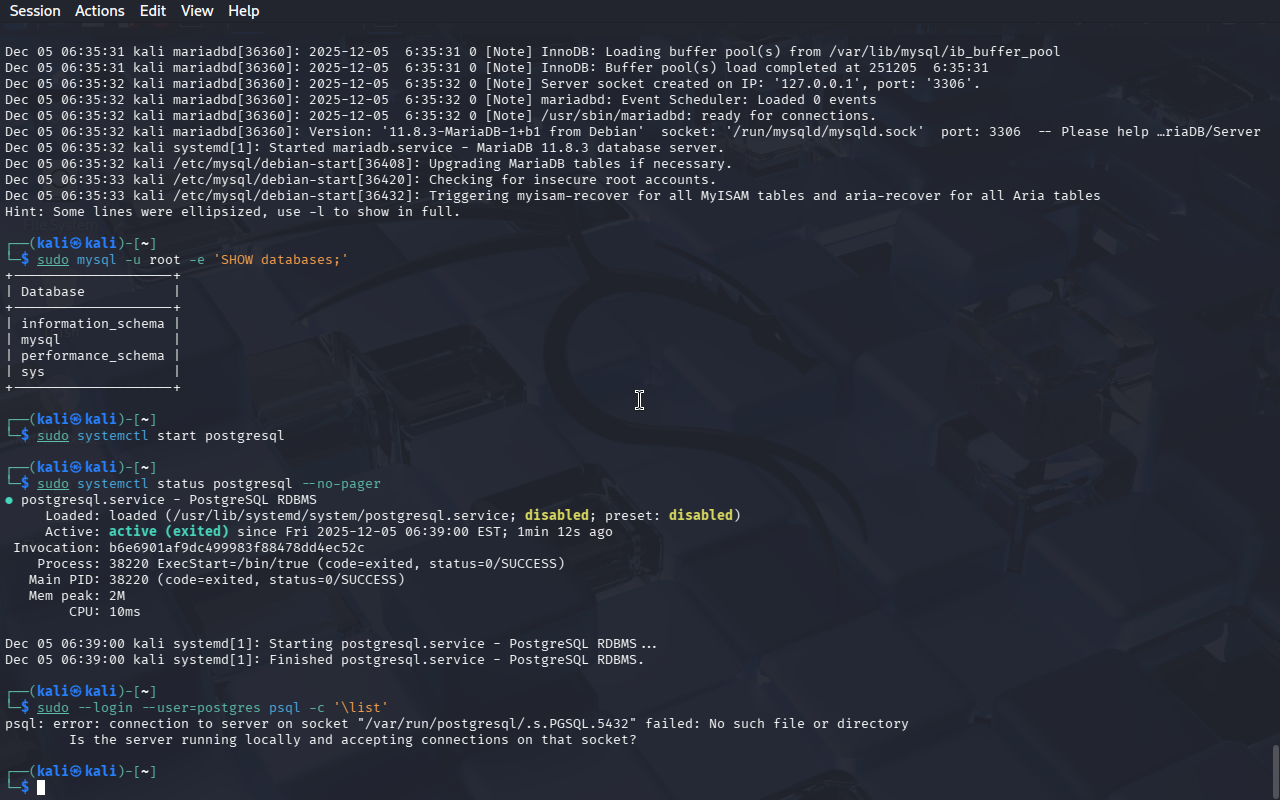Click the terminal block cursor at the last prompt
The image size is (1280, 800).
41,788
